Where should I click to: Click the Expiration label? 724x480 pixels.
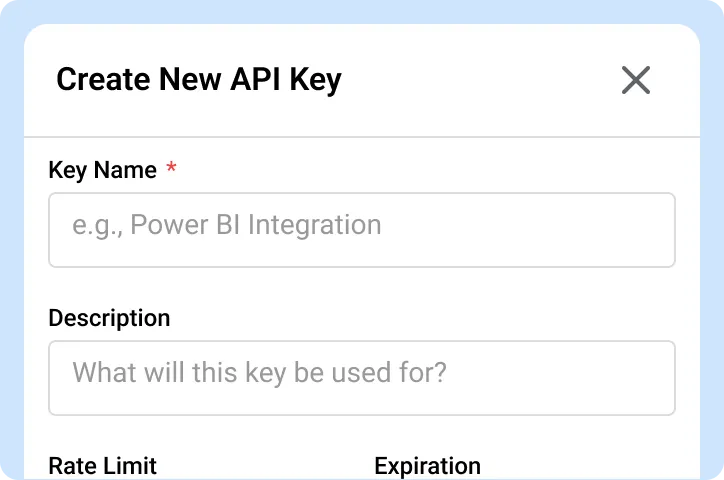[427, 466]
